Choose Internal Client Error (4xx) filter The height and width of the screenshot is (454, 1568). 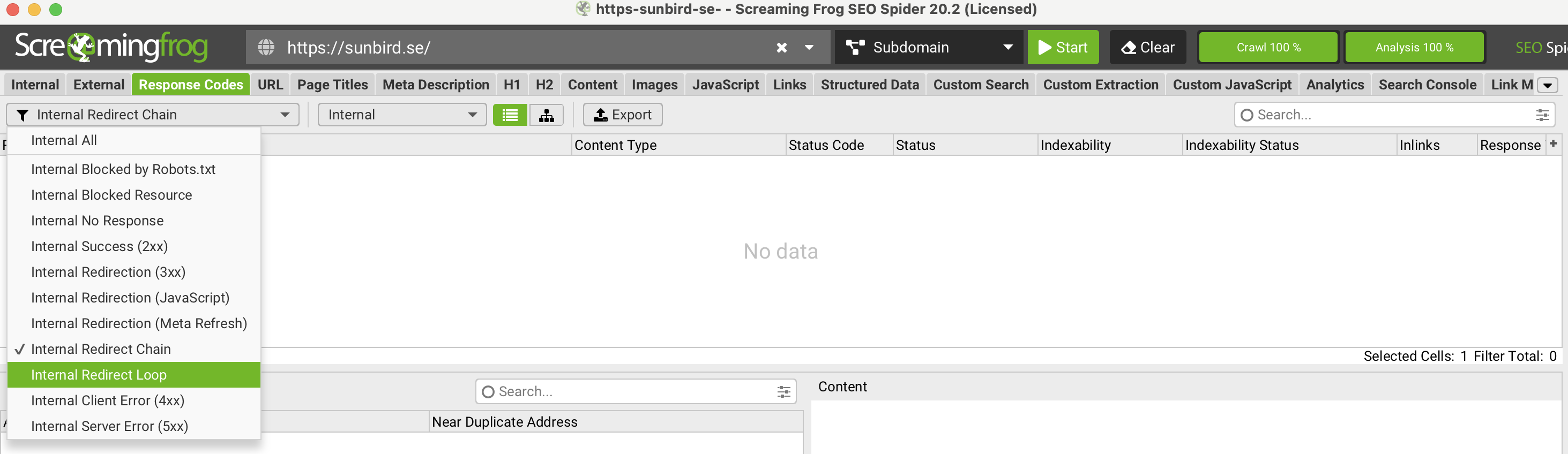pos(134,400)
